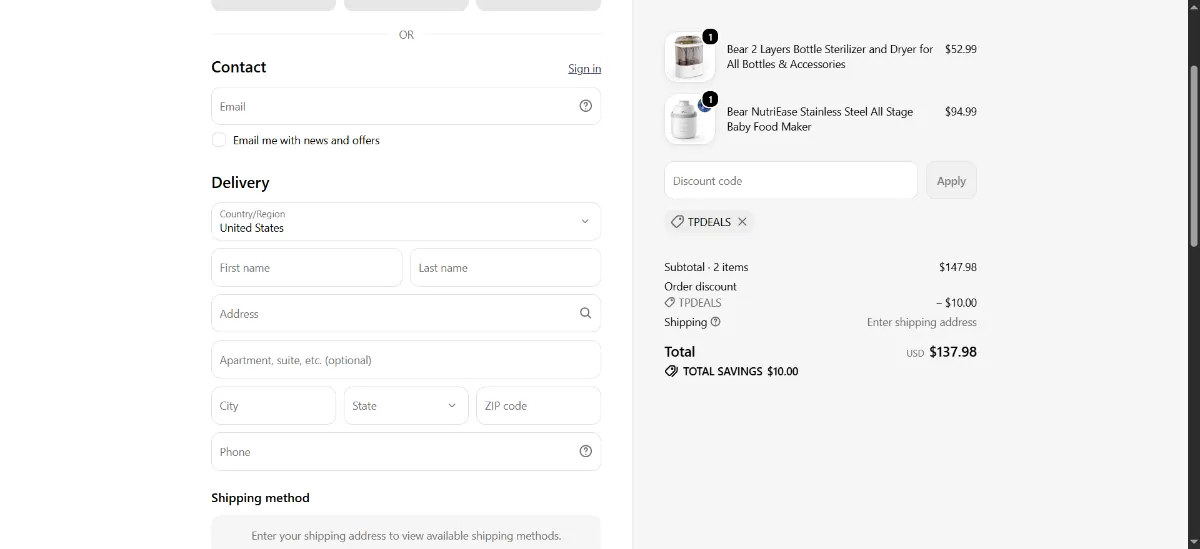Click the Apply discount button
This screenshot has height=549, width=1200.
pyautogui.click(x=951, y=181)
